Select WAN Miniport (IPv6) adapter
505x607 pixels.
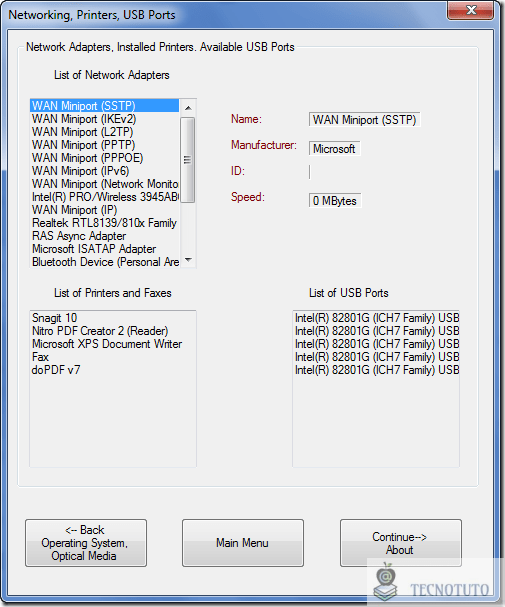[x=104, y=171]
